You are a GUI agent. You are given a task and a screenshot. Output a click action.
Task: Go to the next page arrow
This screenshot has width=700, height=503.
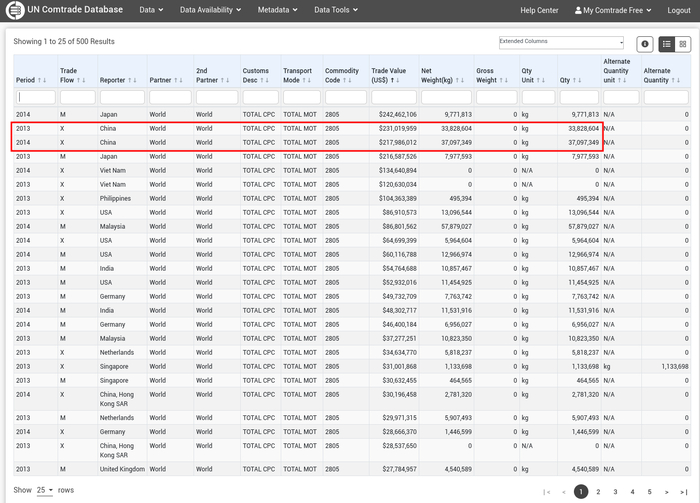point(667,492)
